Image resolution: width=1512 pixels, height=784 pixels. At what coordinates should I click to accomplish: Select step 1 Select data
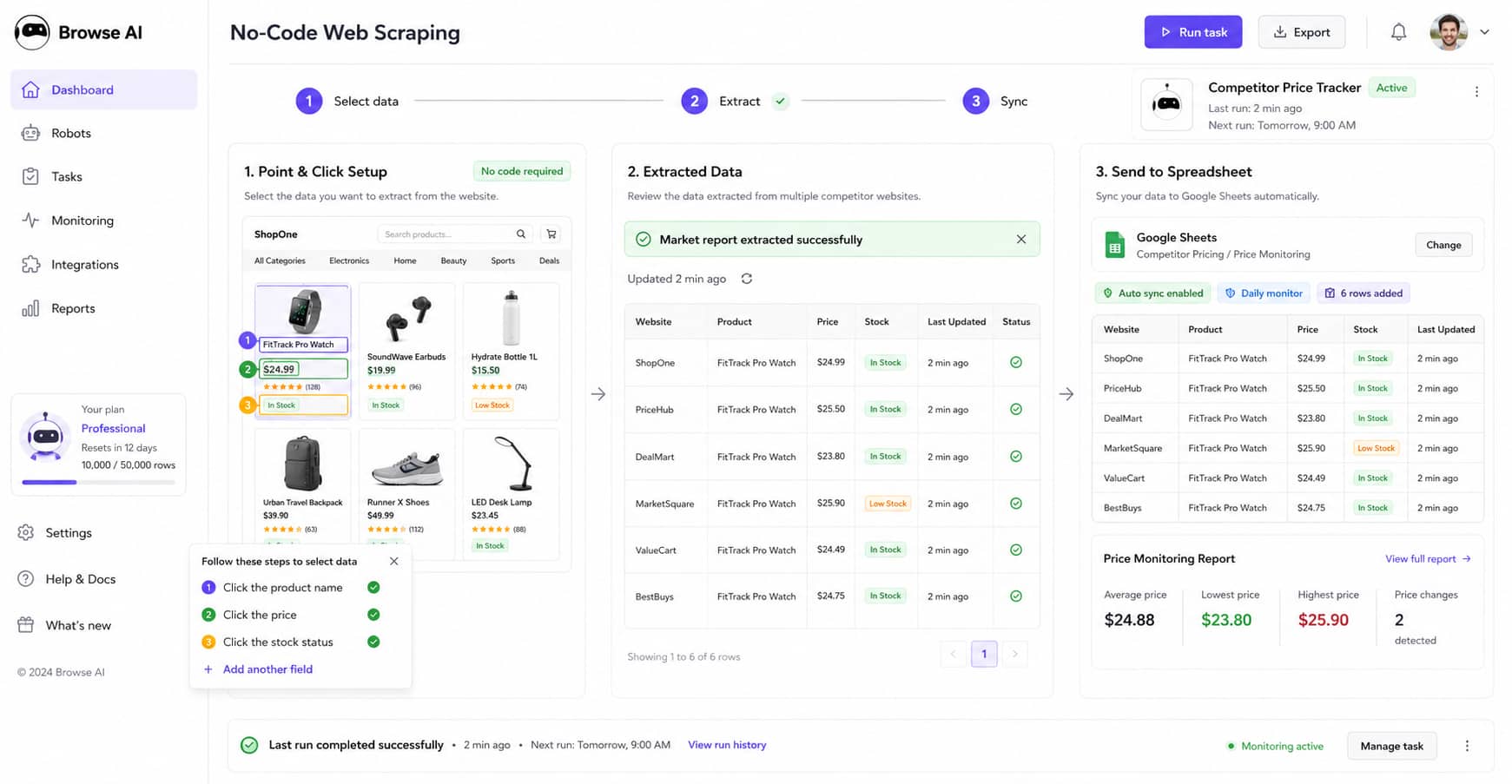(x=347, y=101)
